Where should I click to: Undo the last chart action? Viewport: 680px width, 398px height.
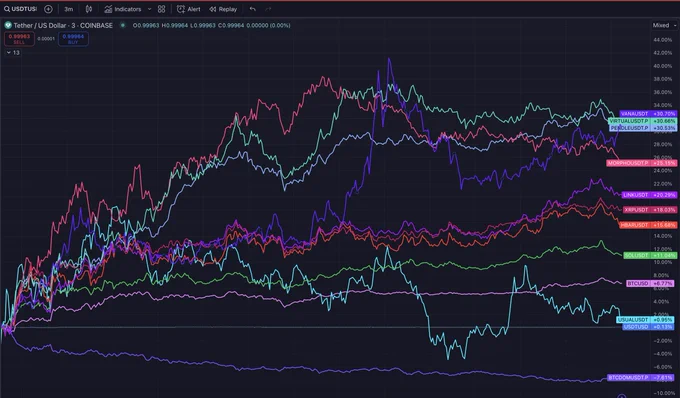252,9
